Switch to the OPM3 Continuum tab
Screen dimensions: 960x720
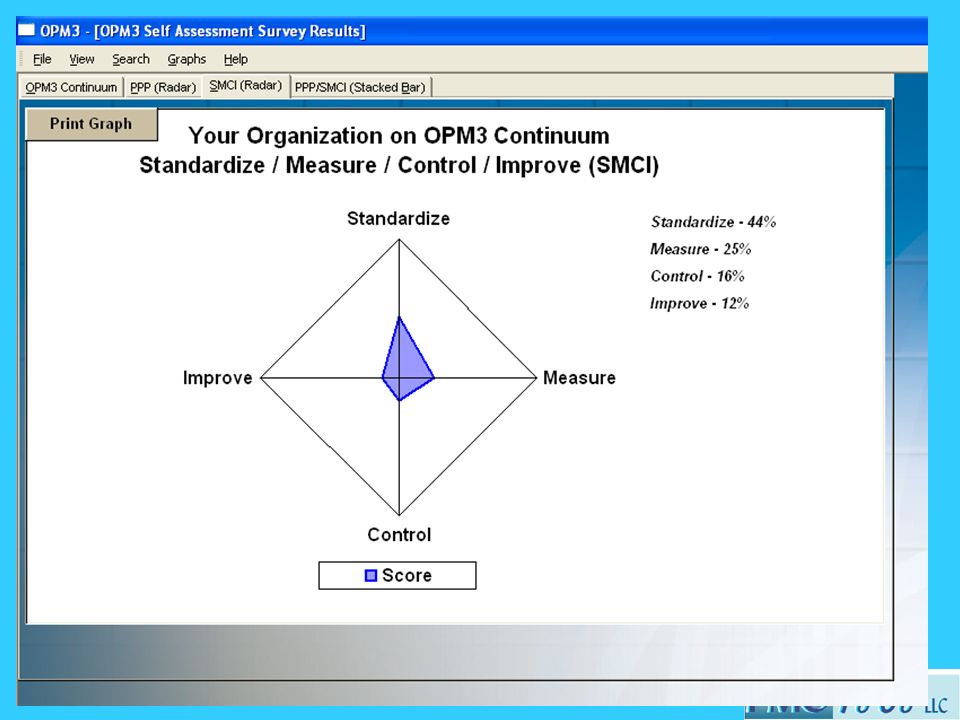coord(71,88)
